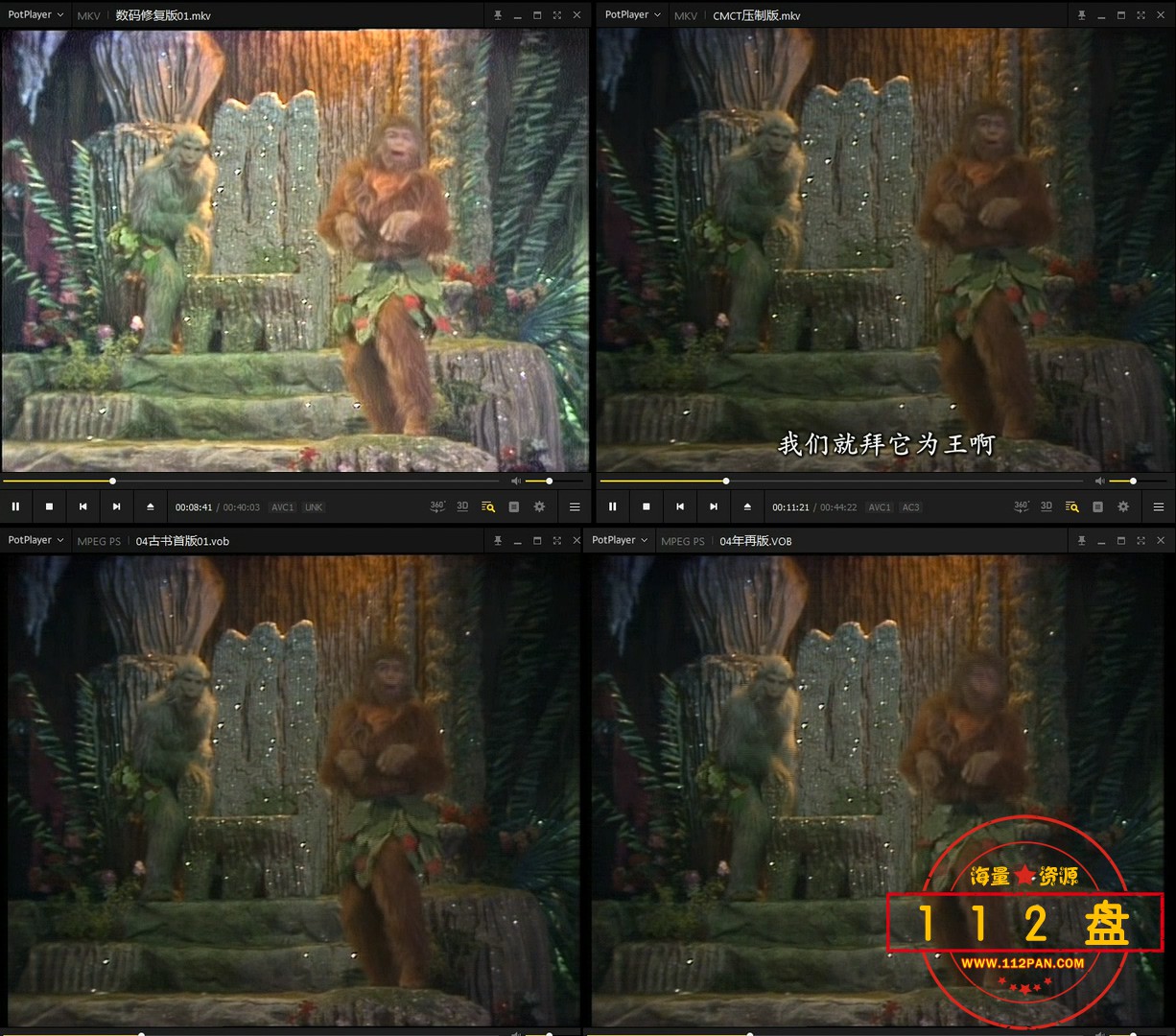Click seek bar in 数码修复版01.mkv window
The height and width of the screenshot is (1036, 1176).
(x=251, y=481)
